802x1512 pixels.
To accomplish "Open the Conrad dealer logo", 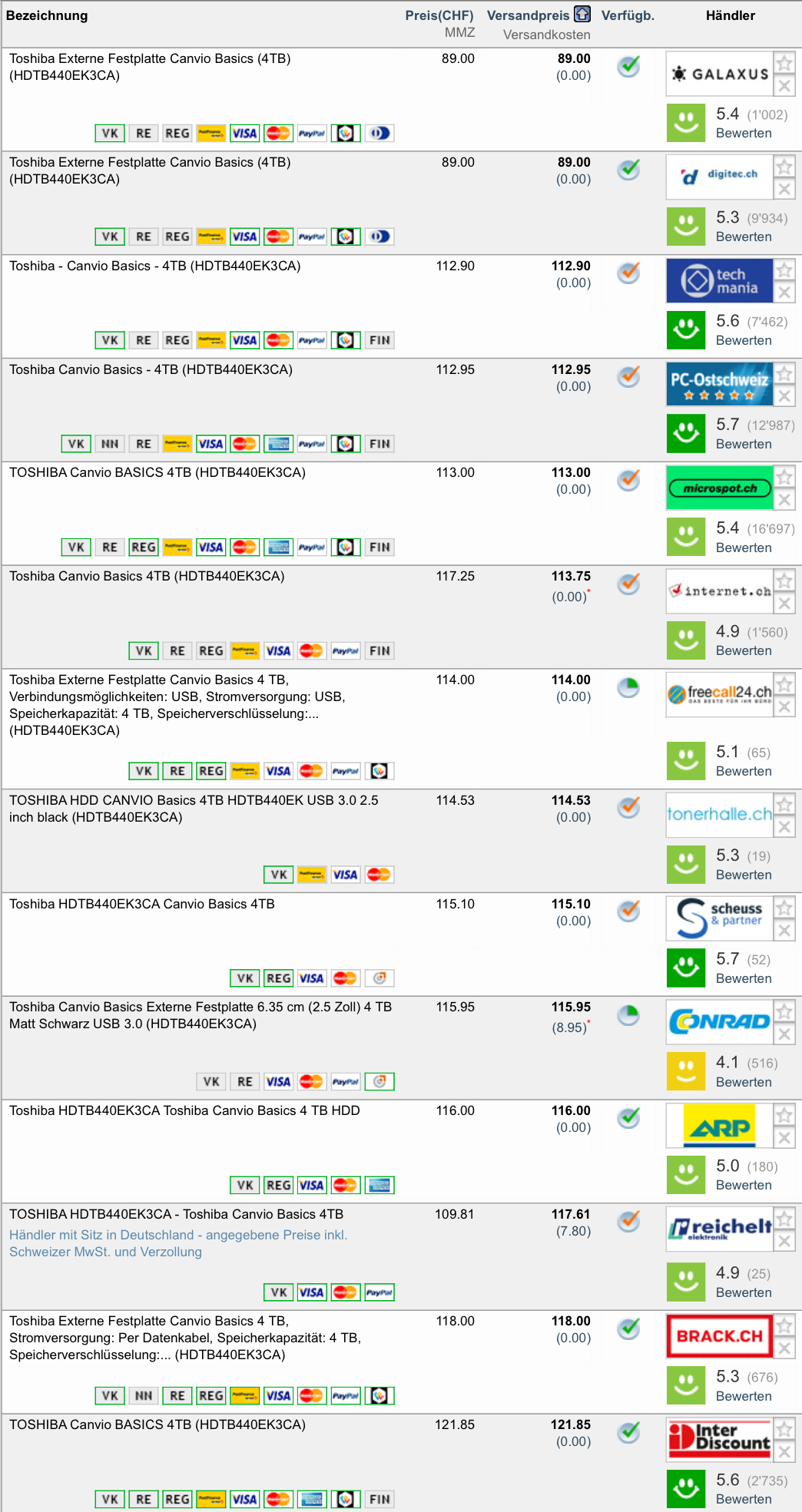I will 719,1021.
